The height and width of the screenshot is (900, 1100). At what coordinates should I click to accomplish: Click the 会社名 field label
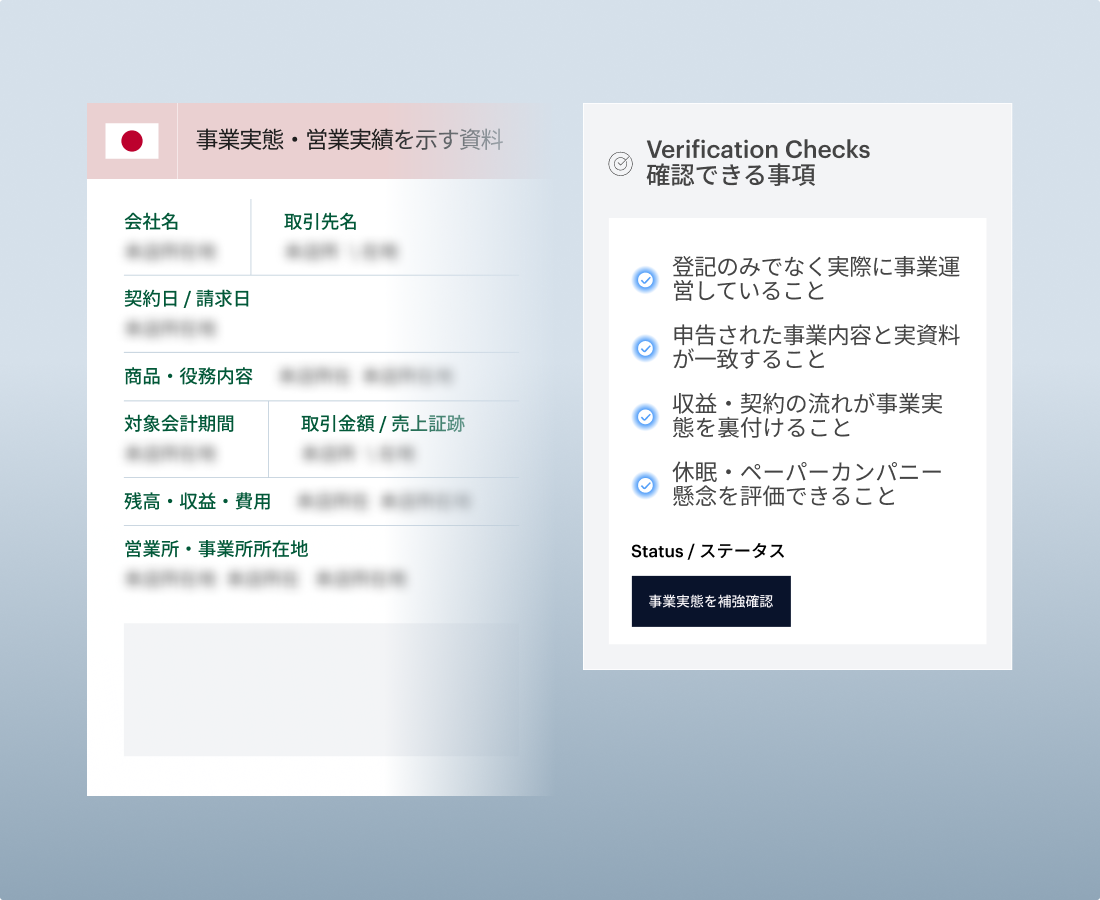pos(151,222)
